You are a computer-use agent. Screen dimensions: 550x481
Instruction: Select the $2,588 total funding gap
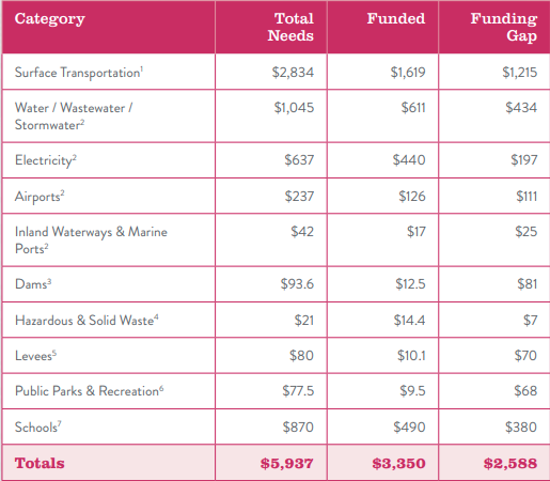(510, 463)
